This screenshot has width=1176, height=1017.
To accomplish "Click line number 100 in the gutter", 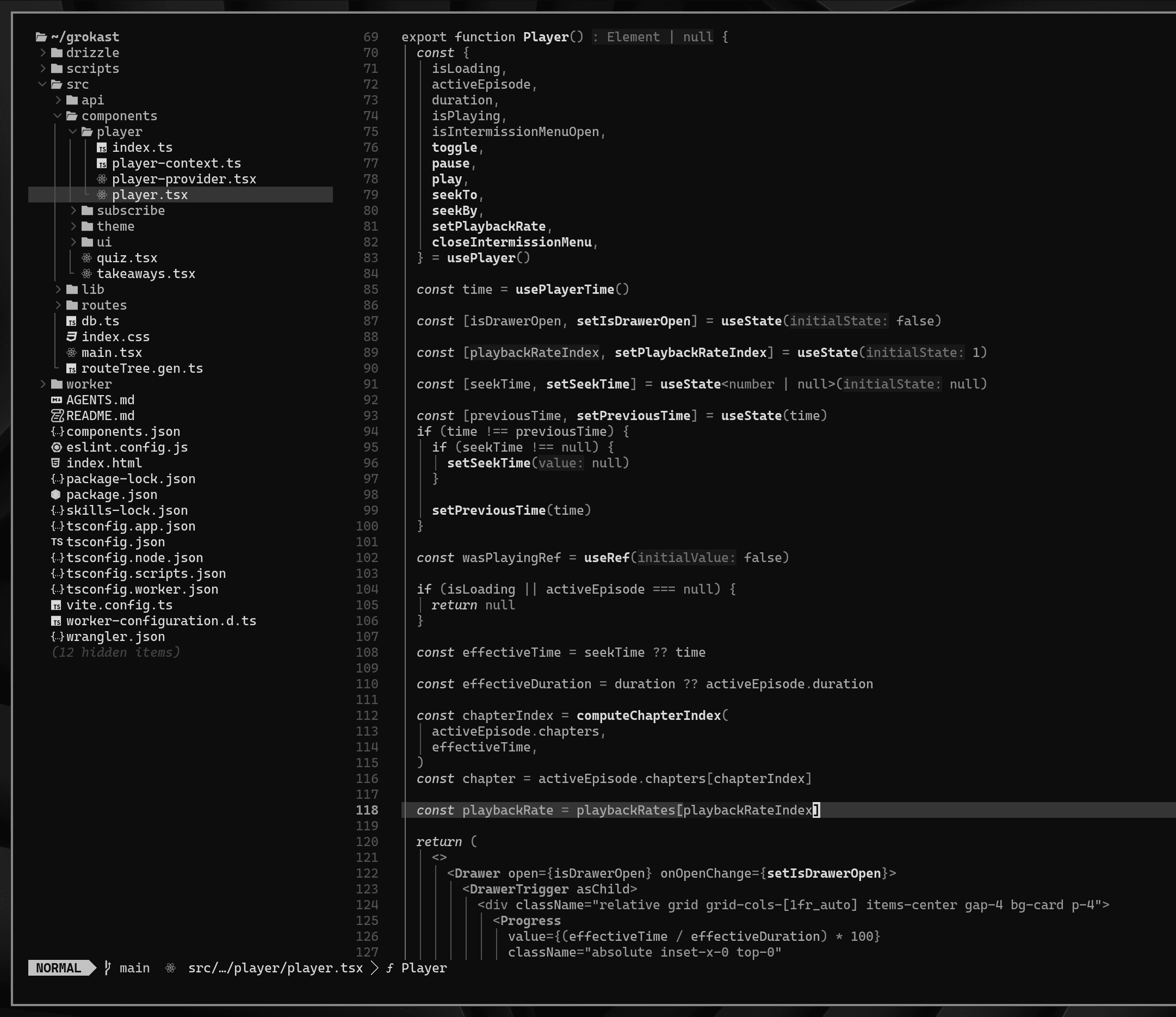I will 367,526.
